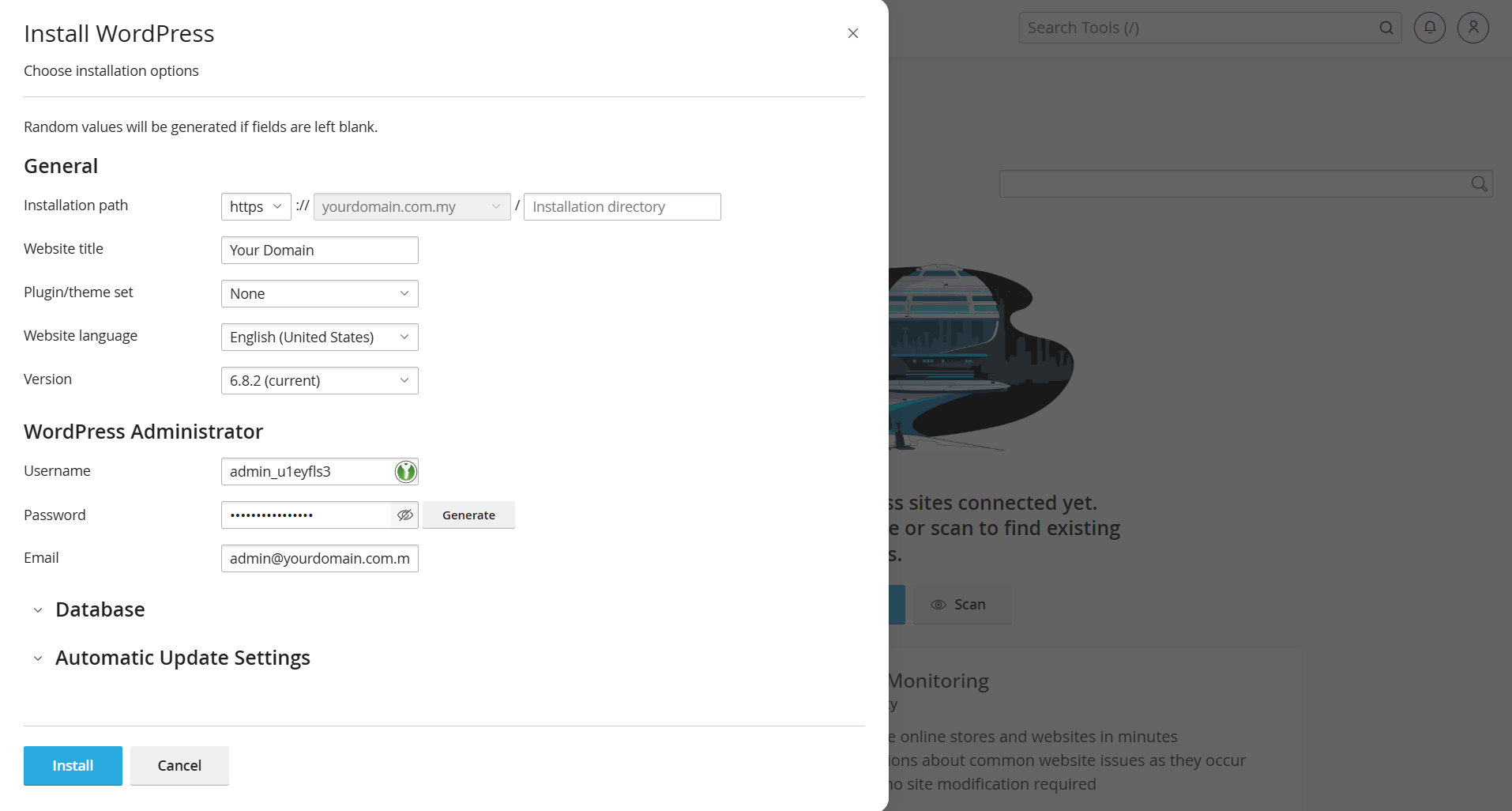Screen dimensions: 1512x811
Task: Click the Email input field
Action: click(320, 558)
